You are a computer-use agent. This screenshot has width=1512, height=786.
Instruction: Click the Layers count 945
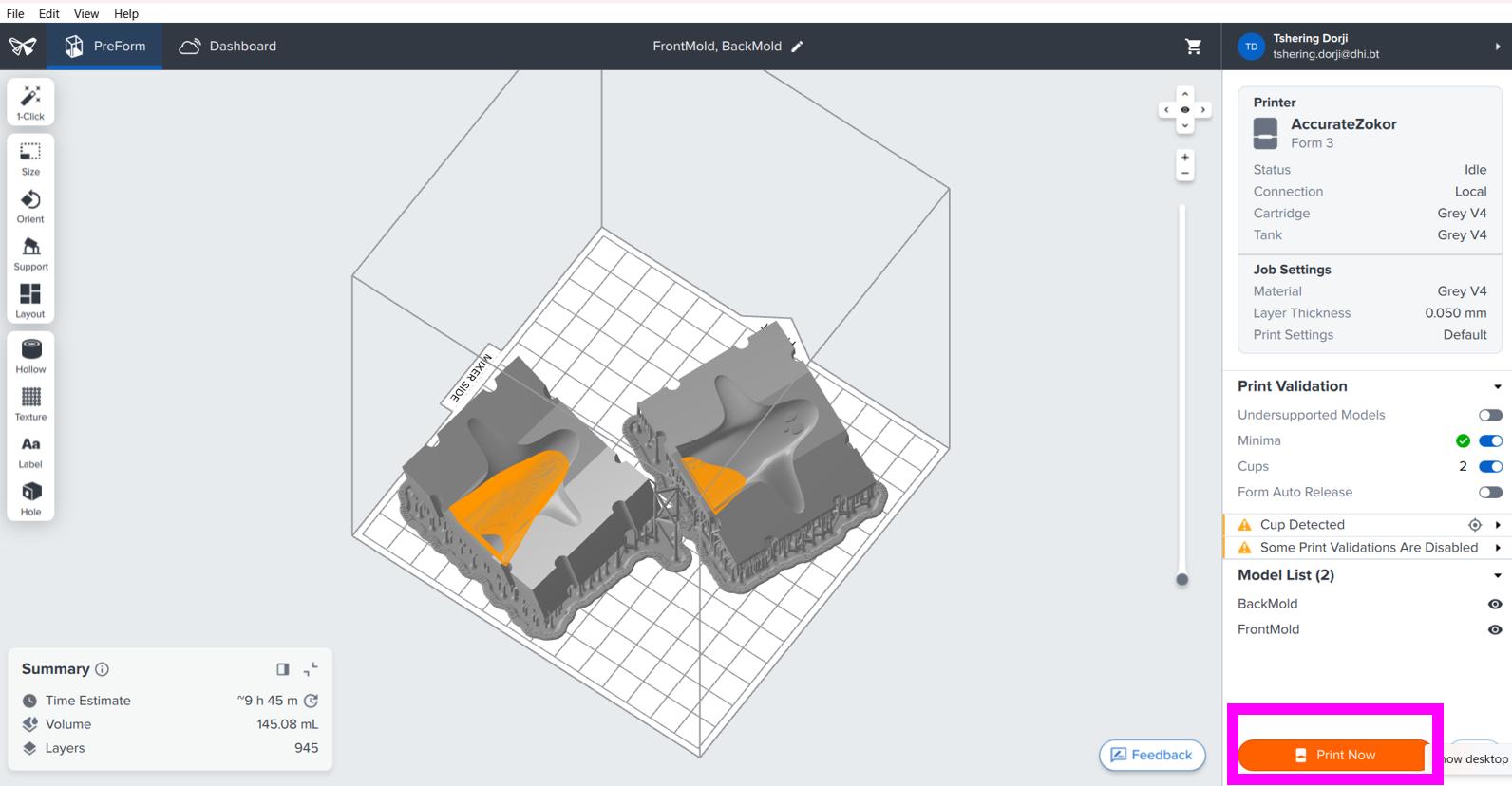click(306, 748)
